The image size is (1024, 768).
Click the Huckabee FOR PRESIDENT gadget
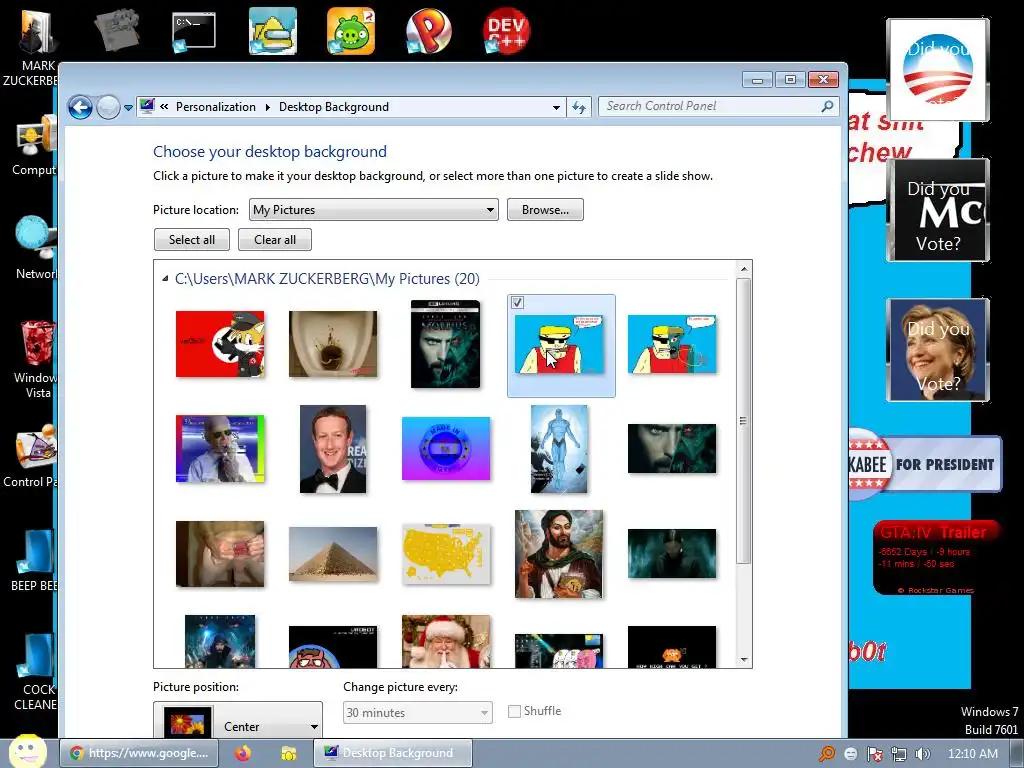(x=925, y=464)
